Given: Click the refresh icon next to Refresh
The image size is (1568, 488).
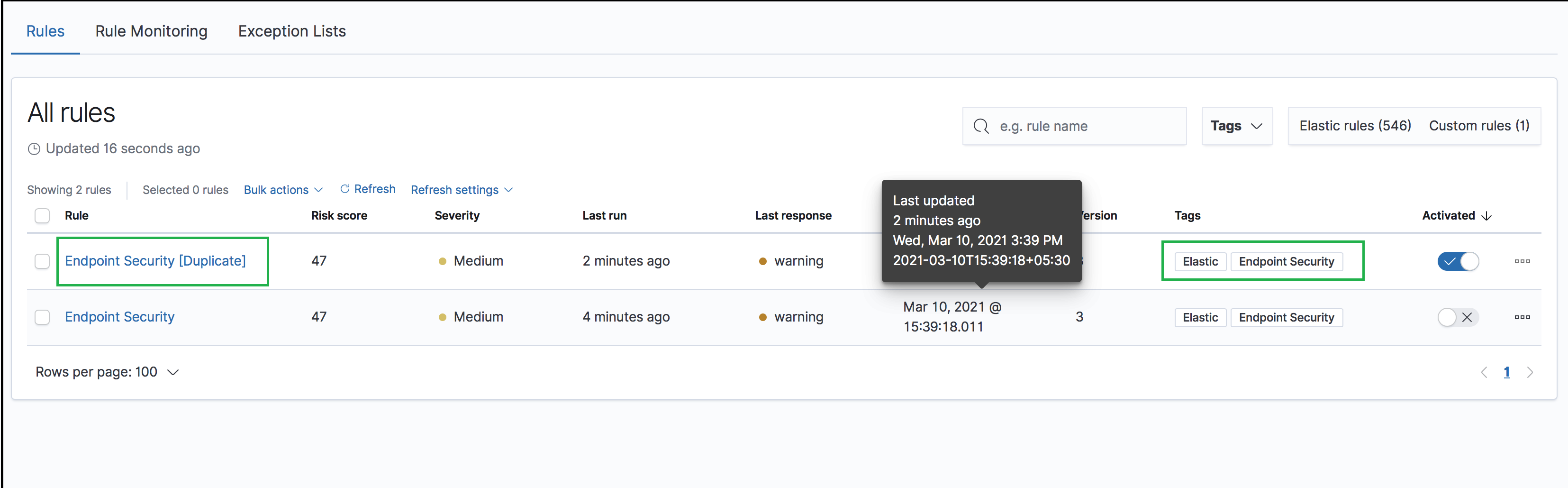Looking at the screenshot, I should pos(345,189).
